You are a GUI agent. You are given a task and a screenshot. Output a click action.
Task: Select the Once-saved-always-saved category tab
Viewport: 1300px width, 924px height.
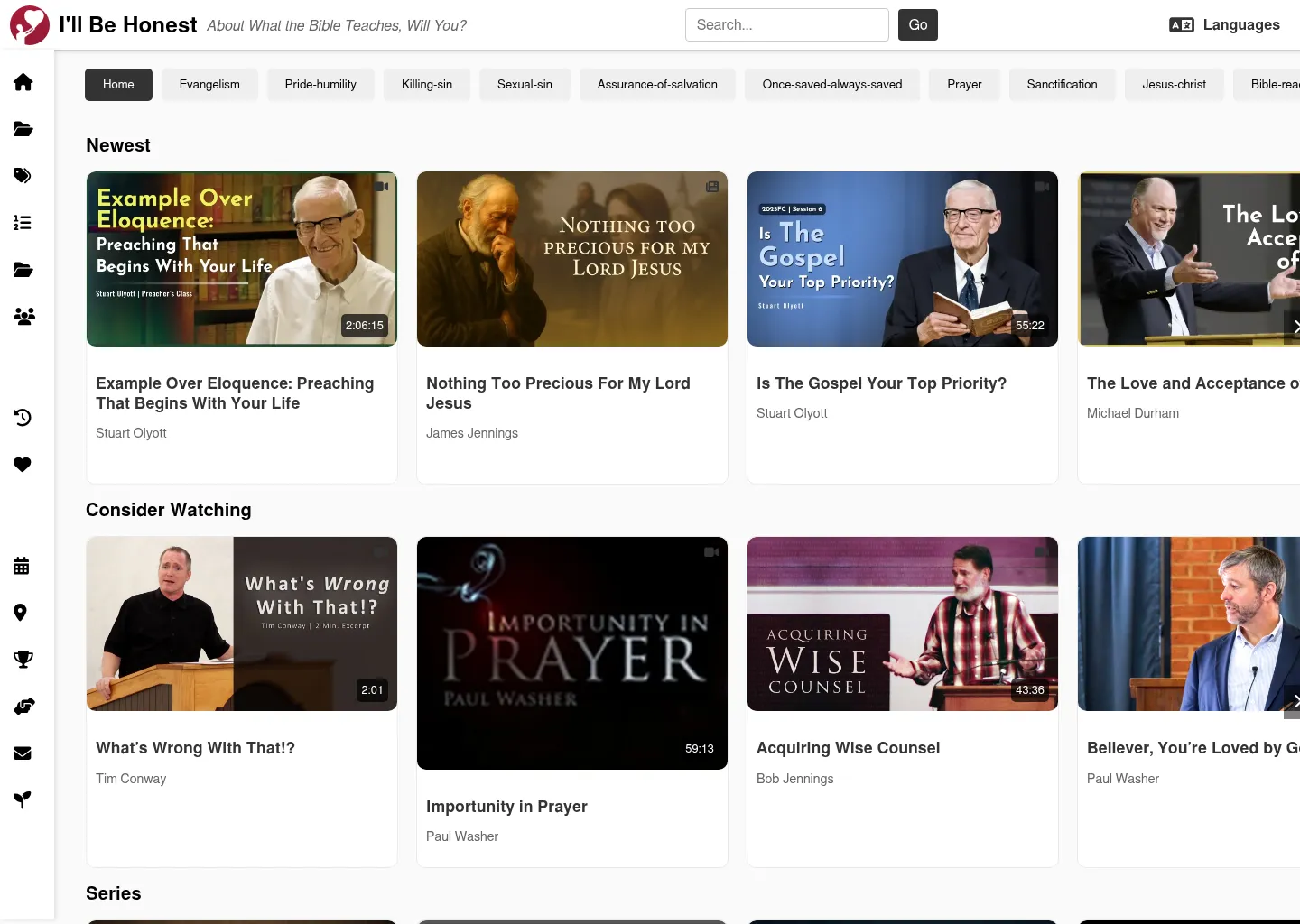[x=832, y=85]
